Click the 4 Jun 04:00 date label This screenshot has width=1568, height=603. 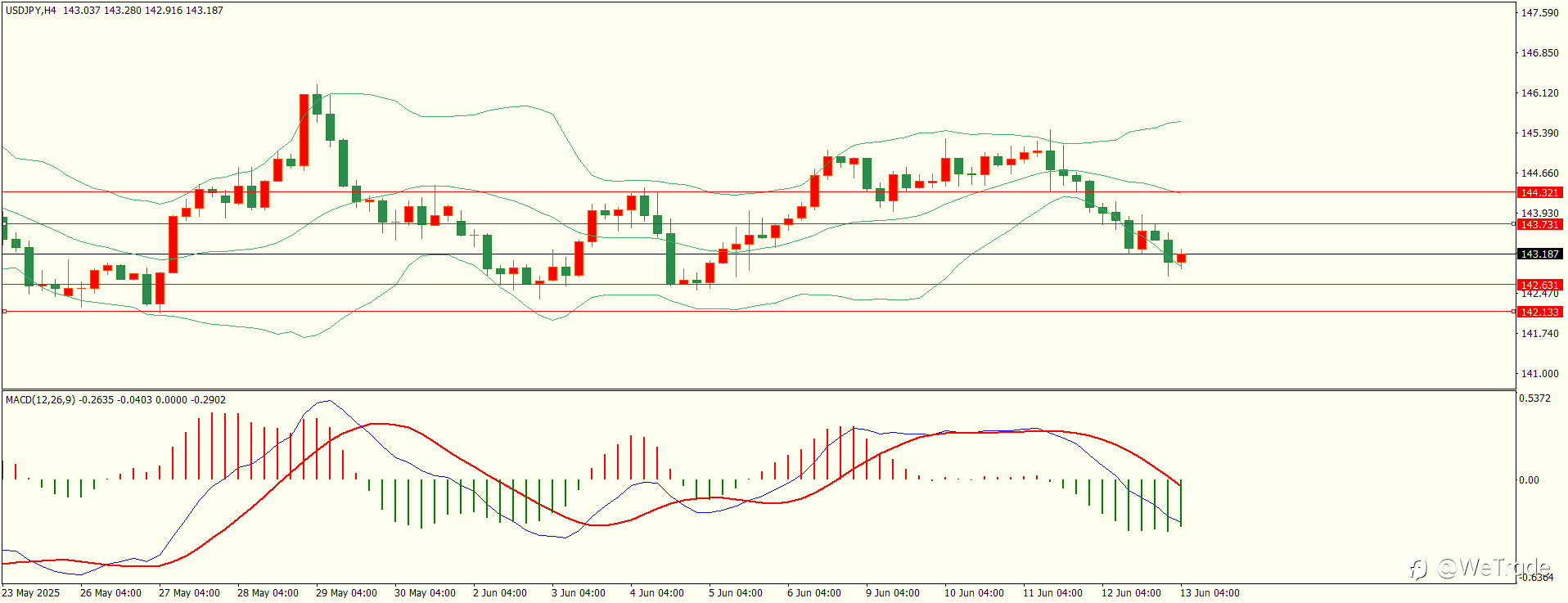pyautogui.click(x=656, y=593)
